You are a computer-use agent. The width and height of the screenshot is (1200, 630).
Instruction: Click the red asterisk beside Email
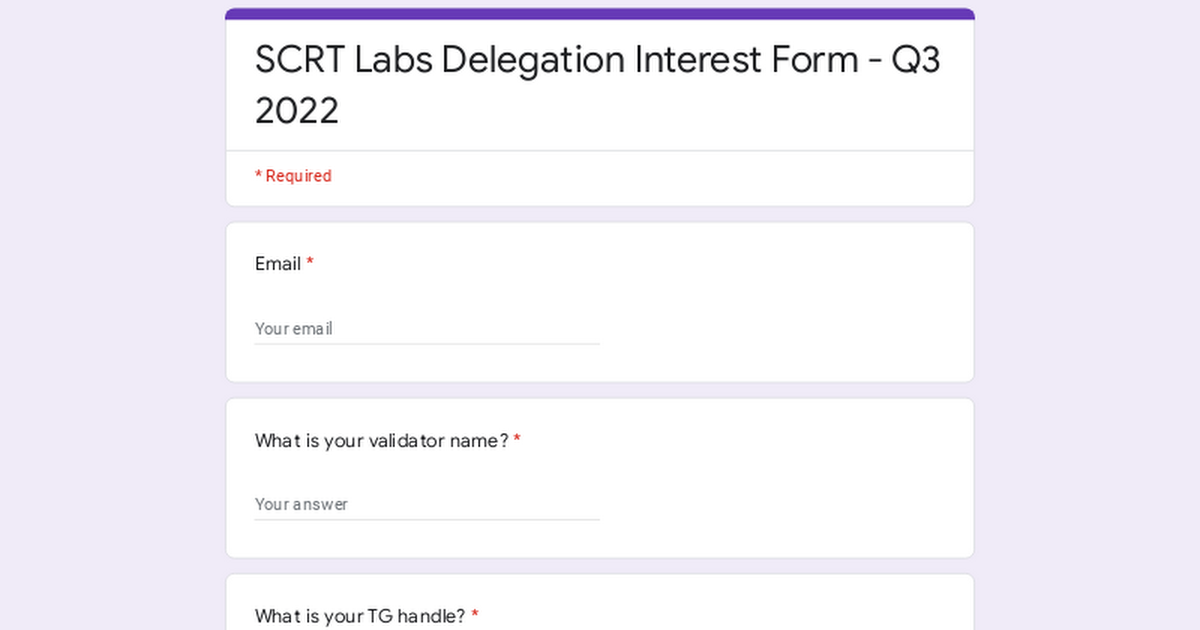coord(310,263)
